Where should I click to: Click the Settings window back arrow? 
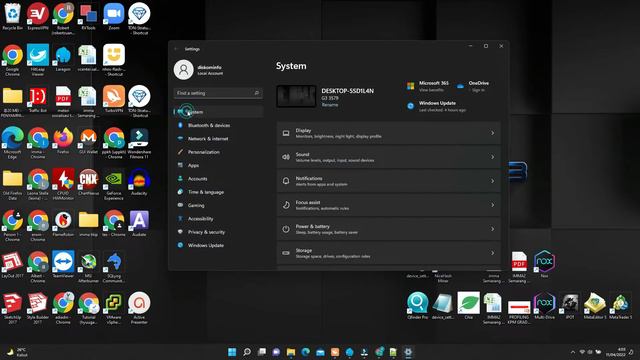click(x=176, y=49)
